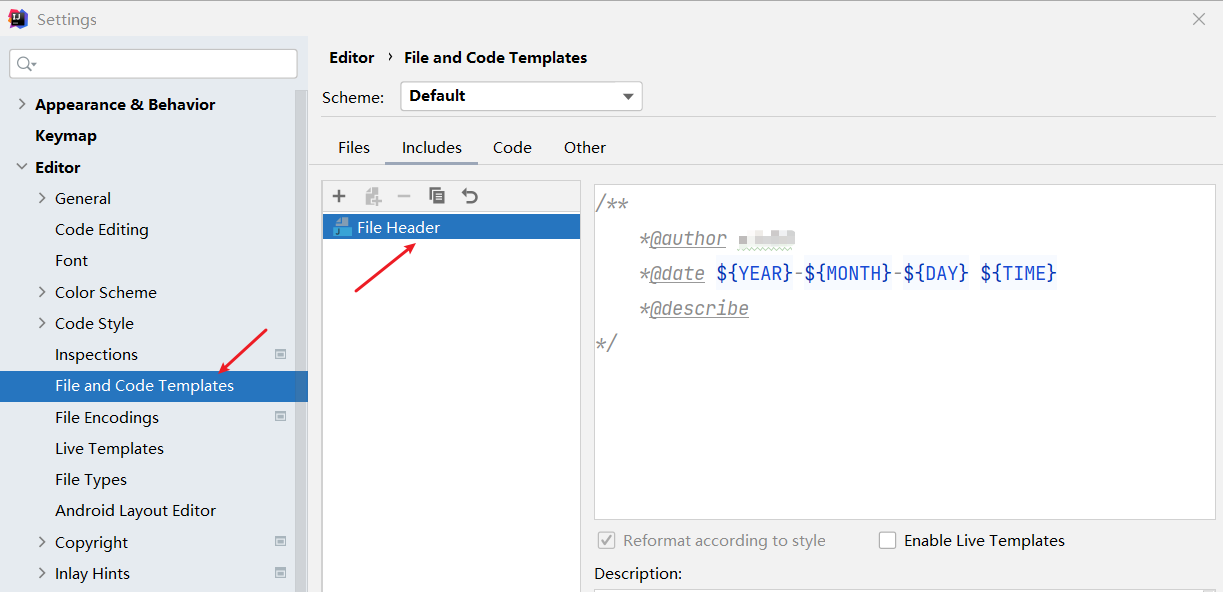Expand Appearance & Behavior section
Image resolution: width=1223 pixels, height=592 pixels.
tap(22, 104)
